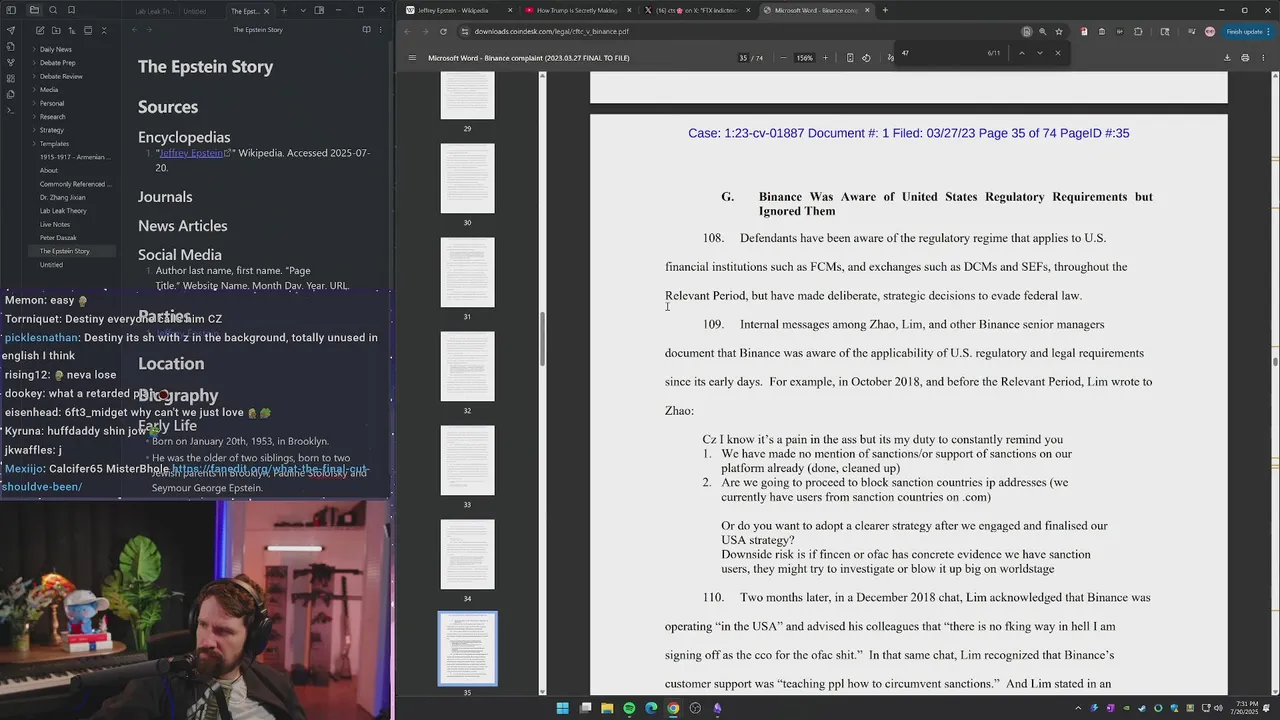This screenshot has height=720, width=1280.
Task: Close the find in page bar
Action: (x=1058, y=53)
